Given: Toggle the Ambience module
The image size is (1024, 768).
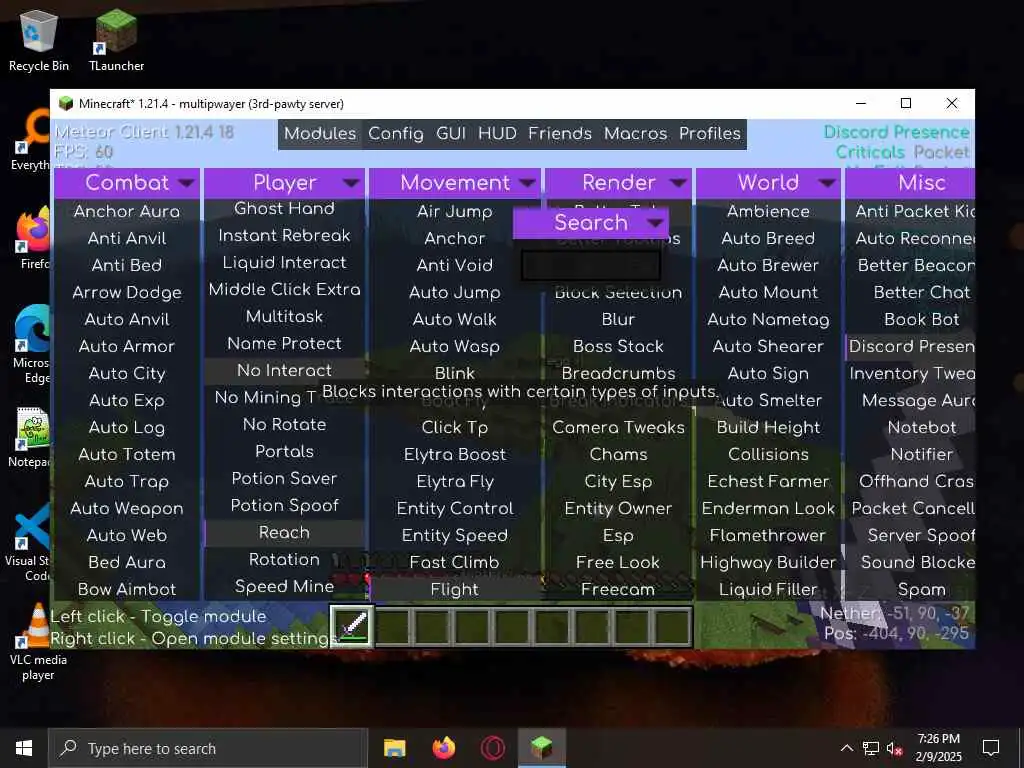Looking at the screenshot, I should pyautogui.click(x=768, y=212).
